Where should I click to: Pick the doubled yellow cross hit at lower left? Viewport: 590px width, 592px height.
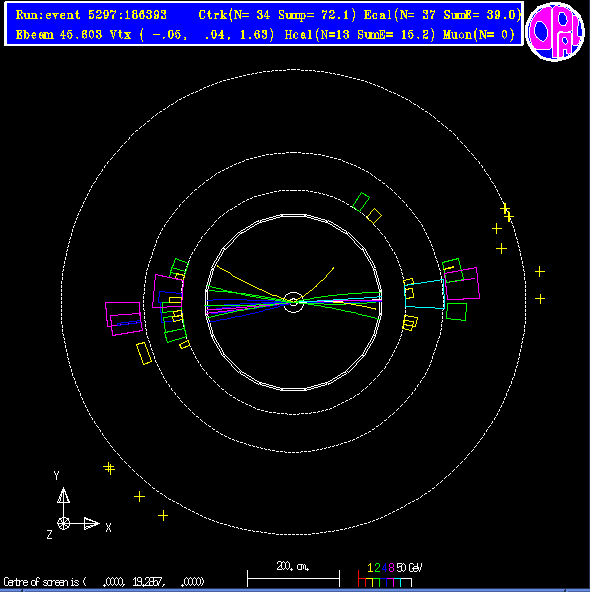click(x=109, y=468)
